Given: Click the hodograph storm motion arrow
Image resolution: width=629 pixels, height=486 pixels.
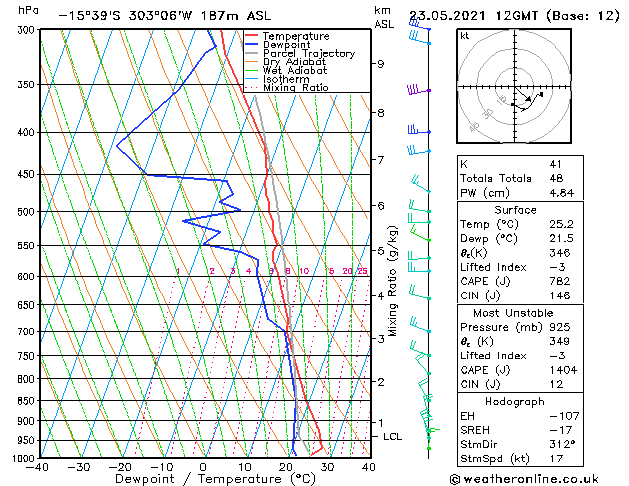Looking at the screenshot, I should click(523, 95).
